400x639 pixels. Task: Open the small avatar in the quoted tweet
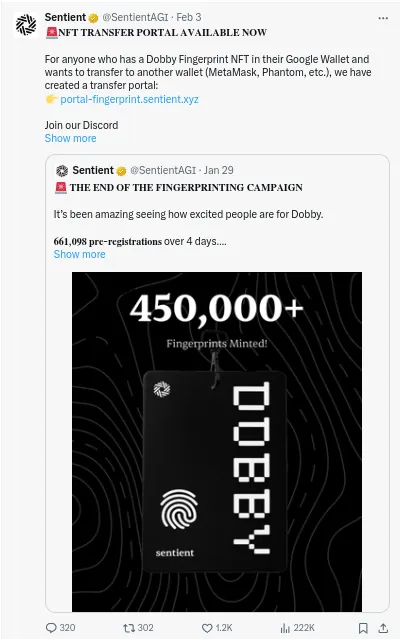tap(62, 170)
